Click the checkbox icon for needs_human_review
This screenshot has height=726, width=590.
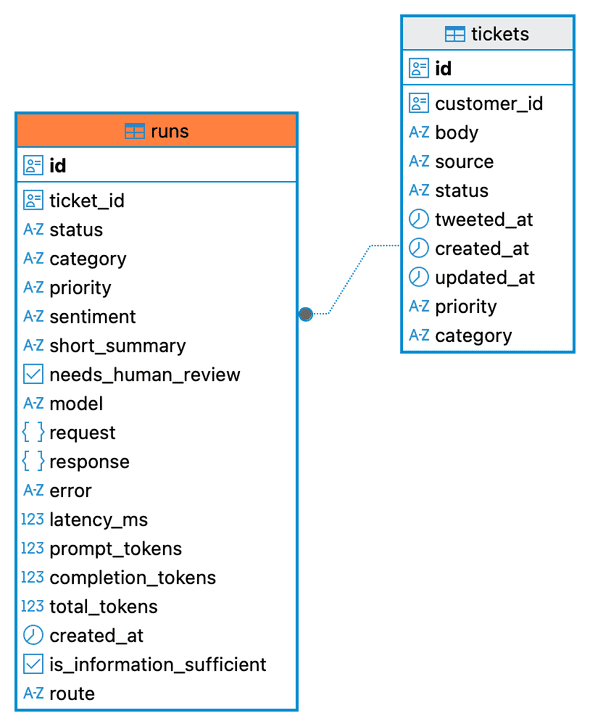[33, 375]
